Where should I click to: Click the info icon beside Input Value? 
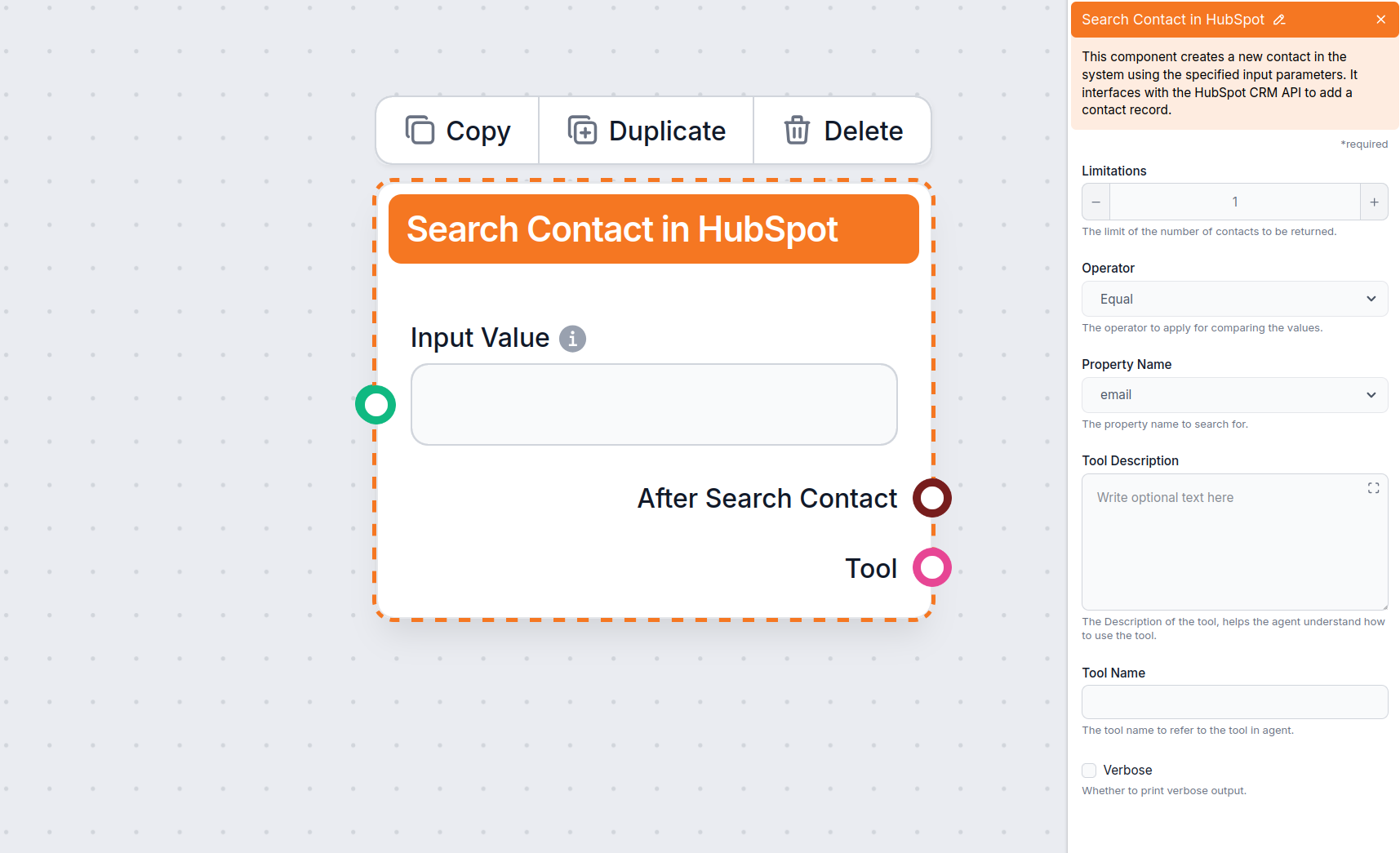coord(572,338)
